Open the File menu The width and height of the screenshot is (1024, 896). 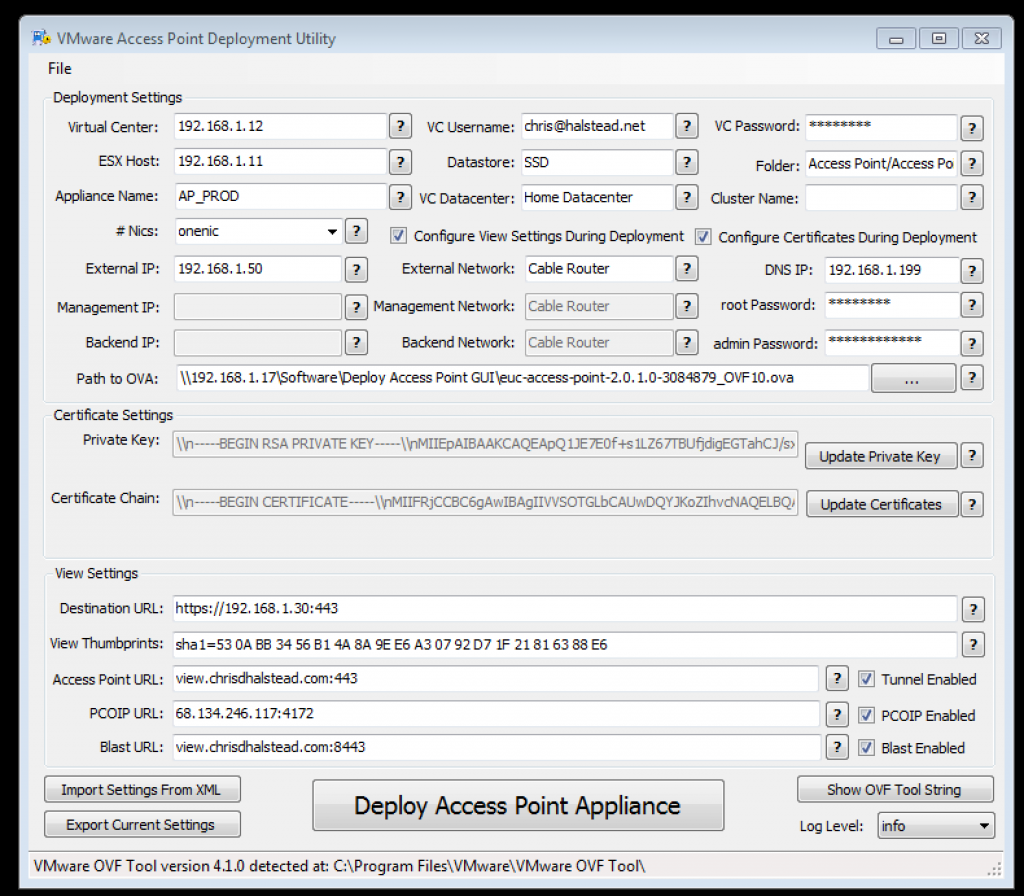tap(59, 68)
